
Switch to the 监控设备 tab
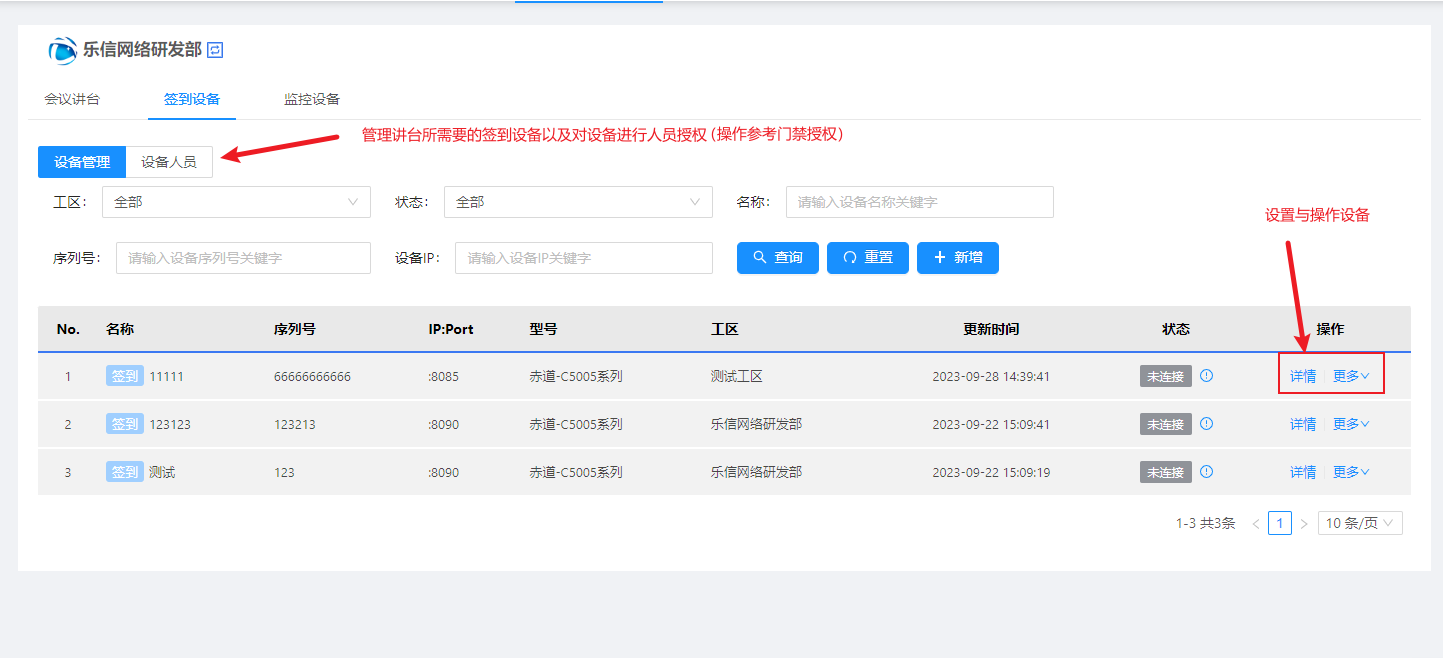pos(312,99)
